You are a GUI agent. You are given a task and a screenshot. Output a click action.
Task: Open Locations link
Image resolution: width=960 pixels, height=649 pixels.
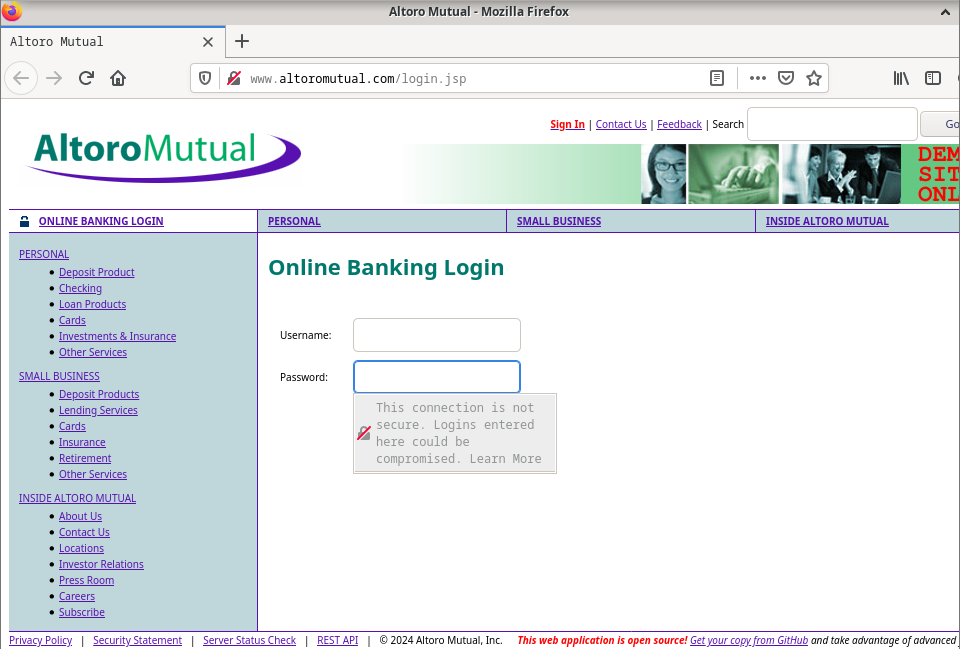(x=81, y=548)
